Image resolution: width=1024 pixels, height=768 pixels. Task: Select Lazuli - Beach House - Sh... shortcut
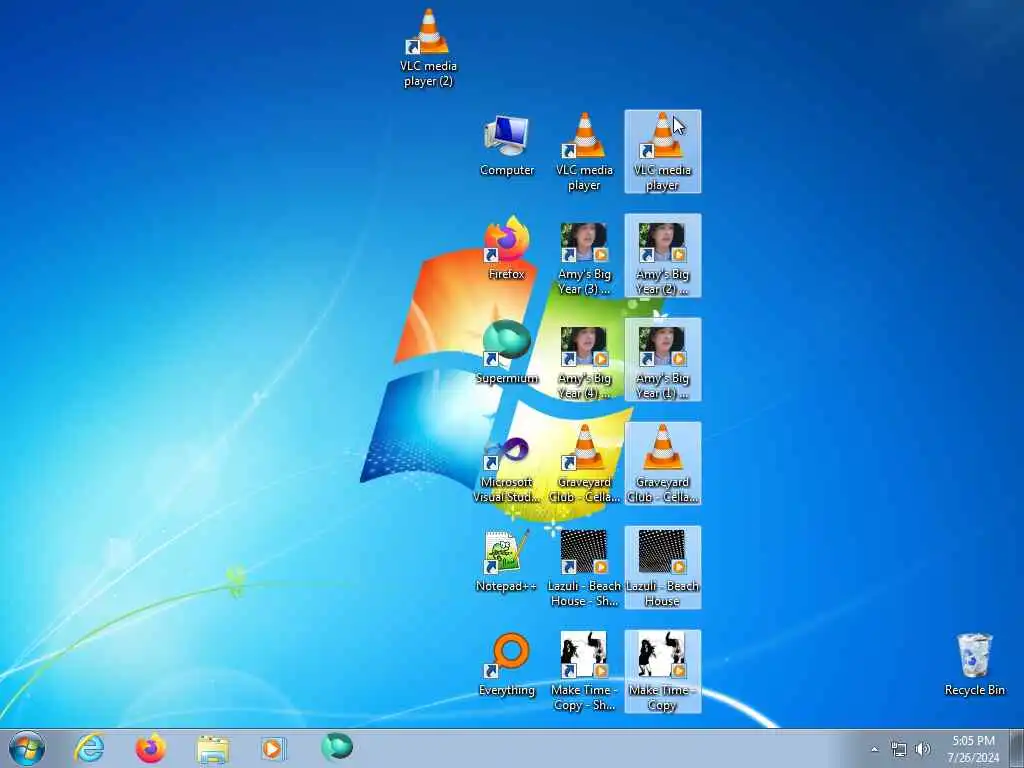coord(584,568)
